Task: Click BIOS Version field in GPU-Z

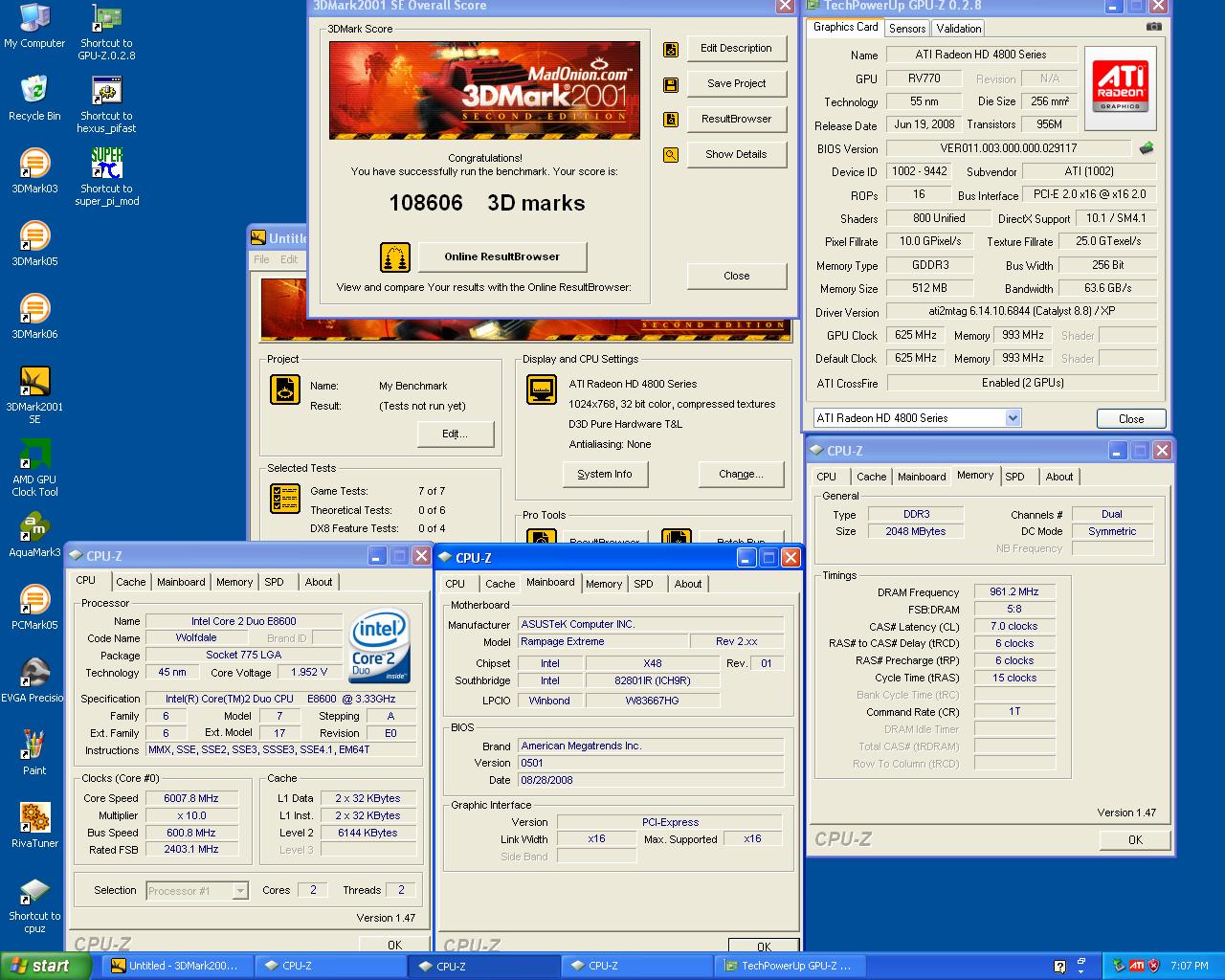Action: tap(1008, 149)
